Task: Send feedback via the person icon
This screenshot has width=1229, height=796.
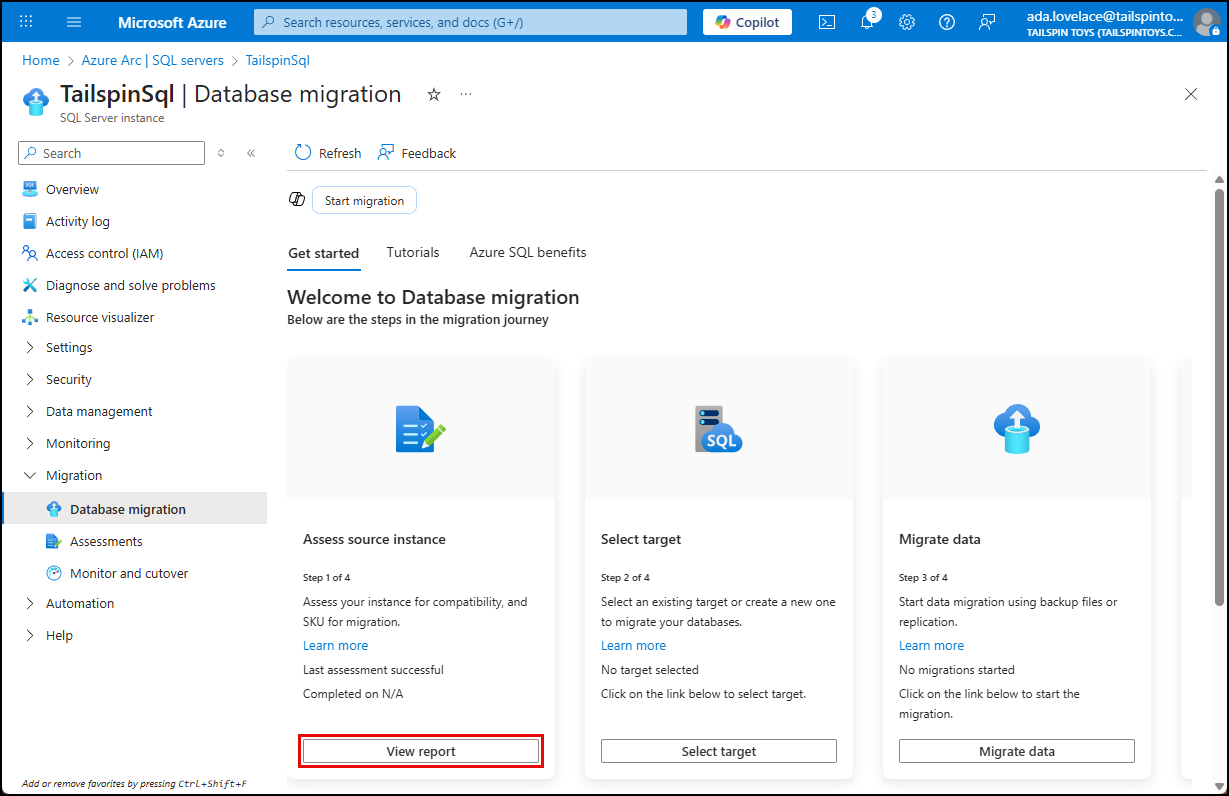Action: tap(987, 21)
